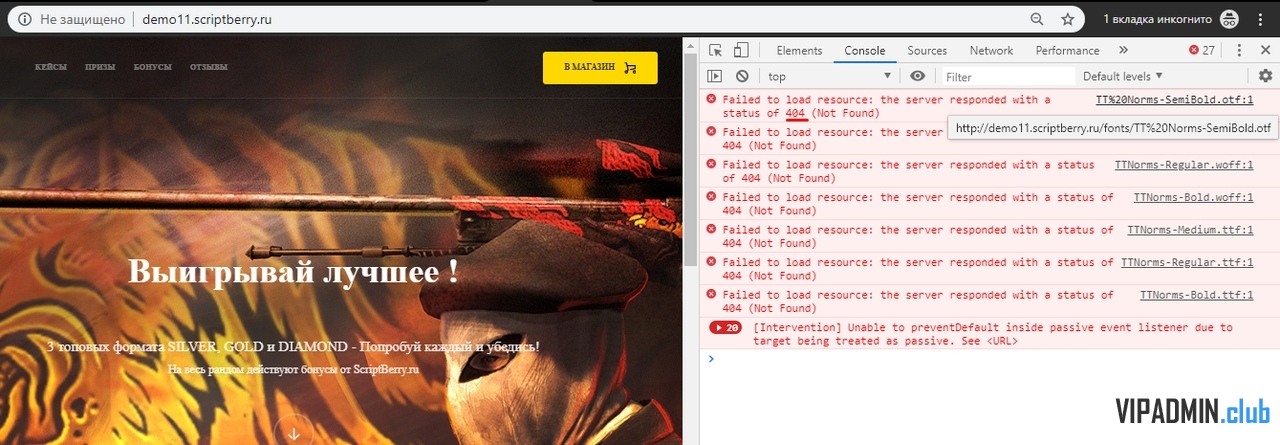This screenshot has width=1280, height=445.
Task: Click the error icon beside TTNorms-Regular.ttf message
Action: (712, 262)
